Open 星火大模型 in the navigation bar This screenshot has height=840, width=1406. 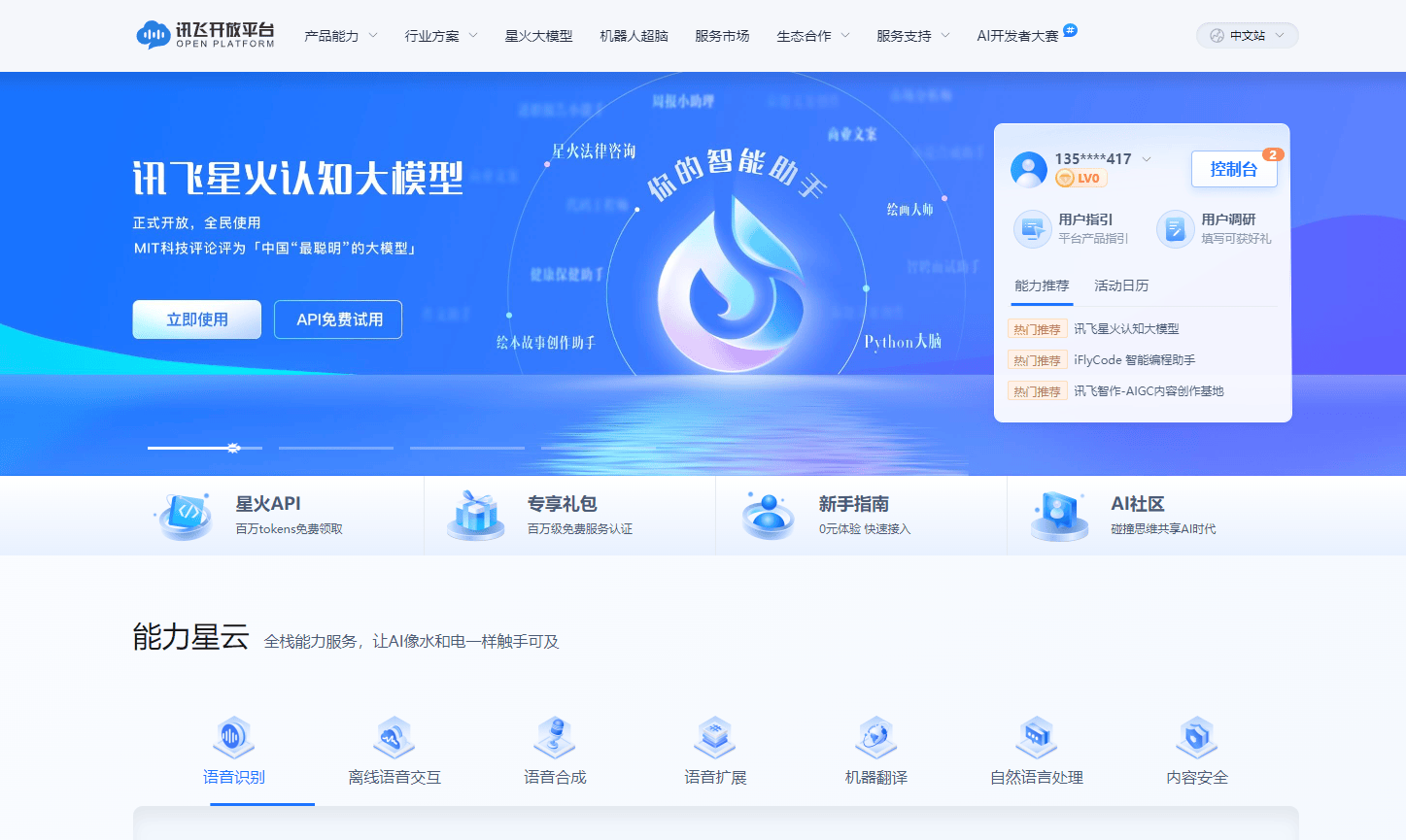[538, 36]
